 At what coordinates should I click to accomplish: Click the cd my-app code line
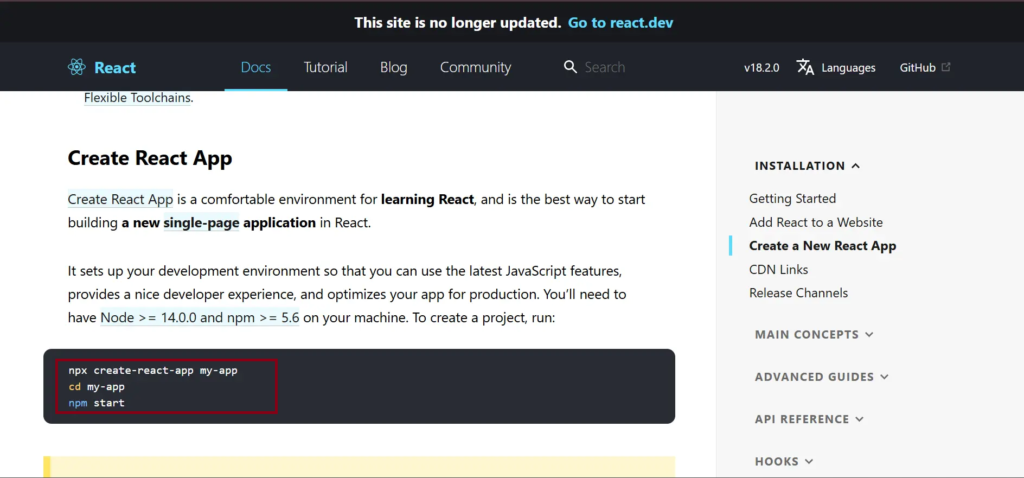click(96, 387)
